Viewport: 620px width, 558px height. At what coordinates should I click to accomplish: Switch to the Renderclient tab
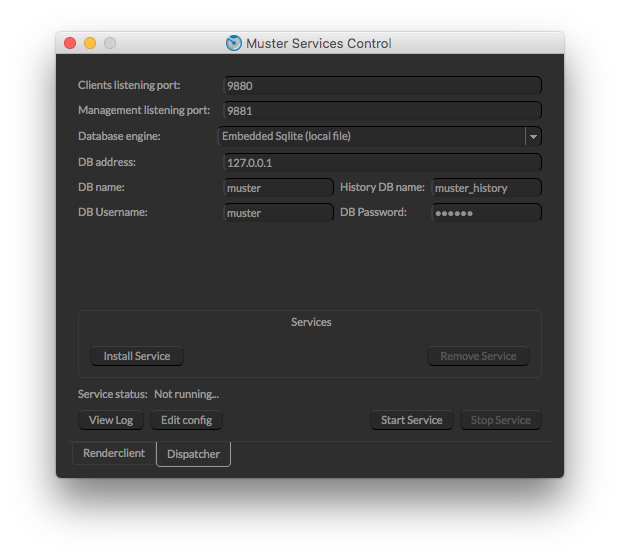pyautogui.click(x=114, y=453)
